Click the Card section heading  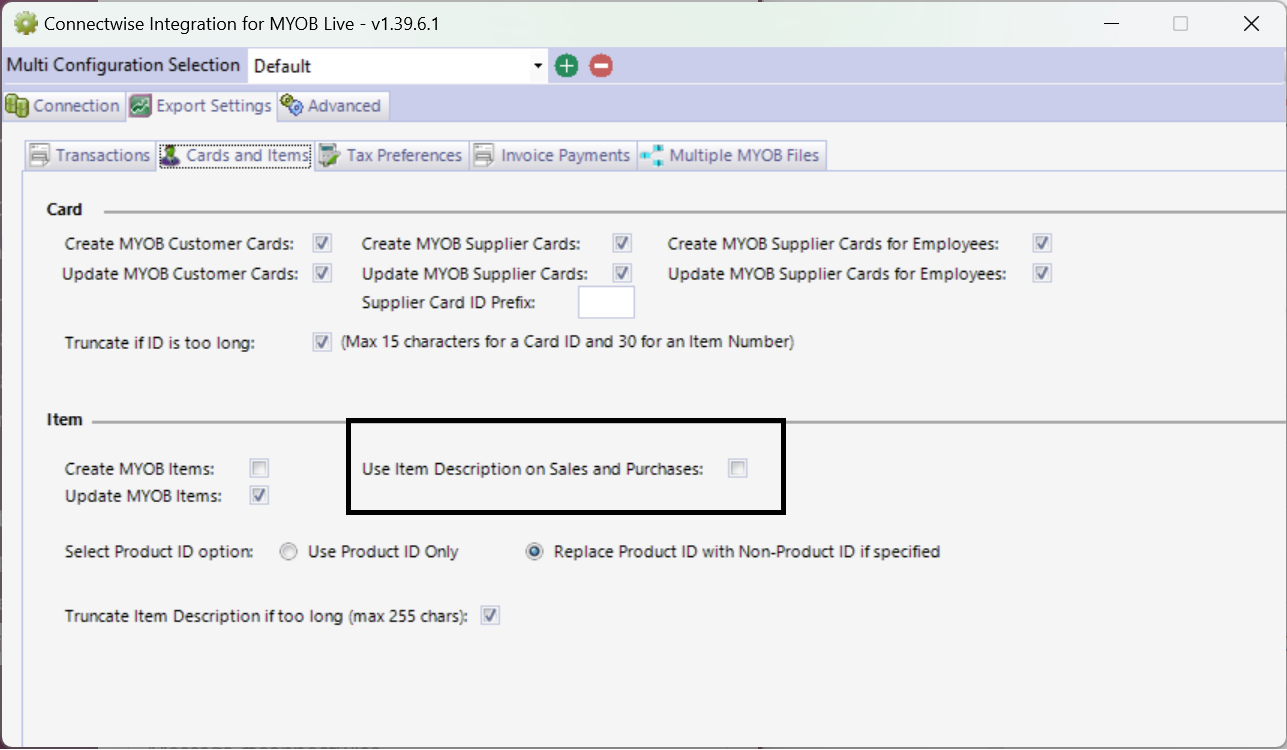pos(65,209)
